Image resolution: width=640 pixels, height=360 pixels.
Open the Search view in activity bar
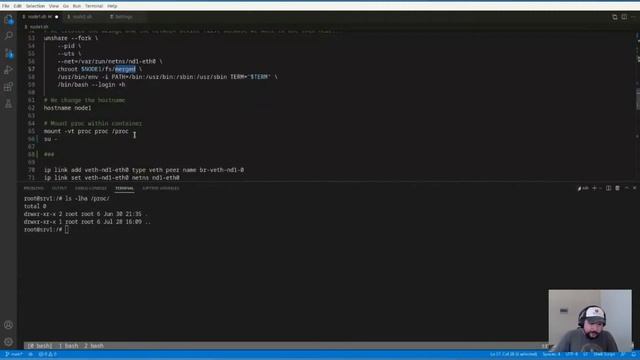(x=8, y=36)
